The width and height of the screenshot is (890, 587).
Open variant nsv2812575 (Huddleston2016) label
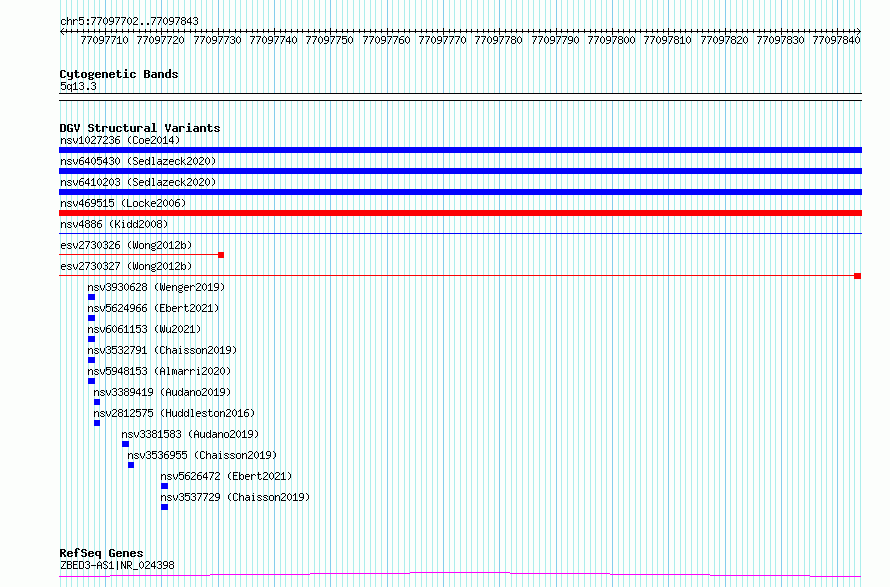pos(174,413)
